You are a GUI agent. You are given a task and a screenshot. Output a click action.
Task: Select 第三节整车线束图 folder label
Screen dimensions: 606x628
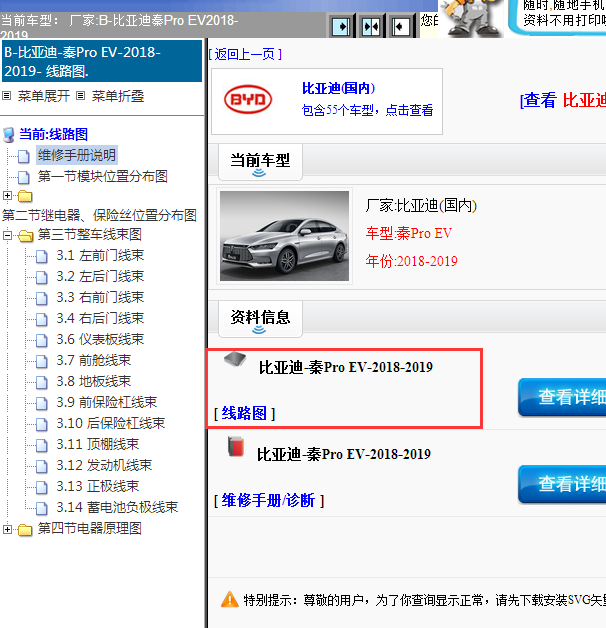click(x=90, y=234)
